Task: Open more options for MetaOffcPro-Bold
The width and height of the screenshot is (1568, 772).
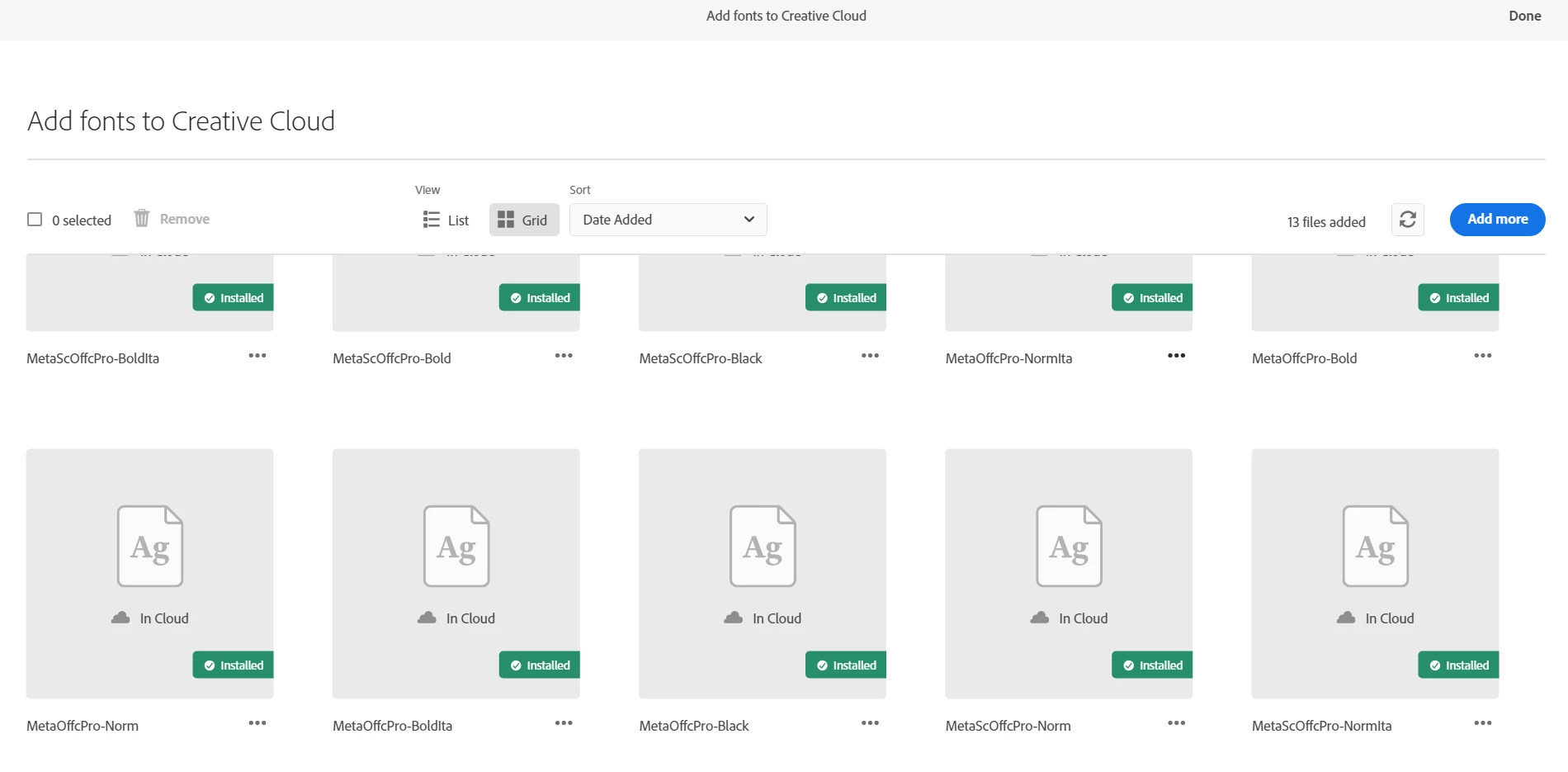Action: pyautogui.click(x=1483, y=356)
